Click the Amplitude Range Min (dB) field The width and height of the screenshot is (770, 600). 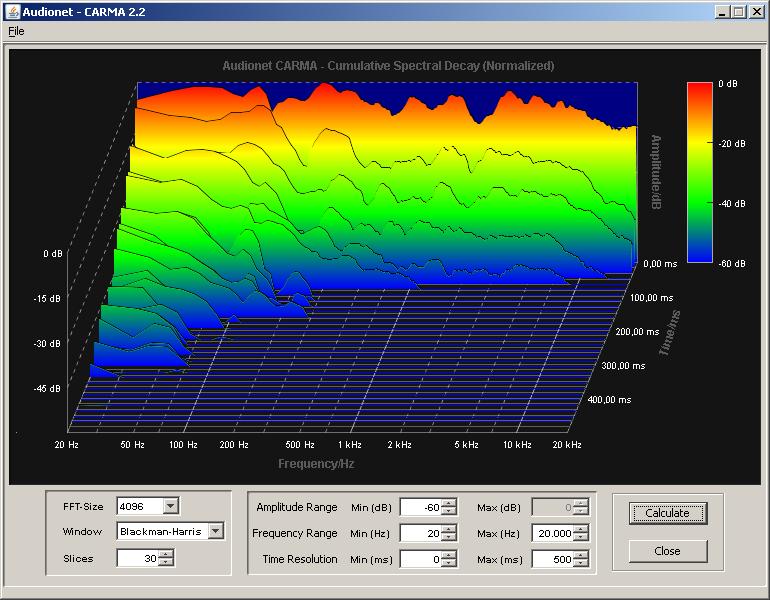420,507
